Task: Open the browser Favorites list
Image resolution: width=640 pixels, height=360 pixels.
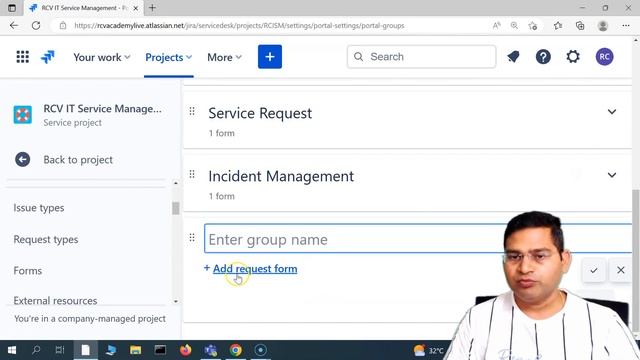Action: [x=558, y=25]
